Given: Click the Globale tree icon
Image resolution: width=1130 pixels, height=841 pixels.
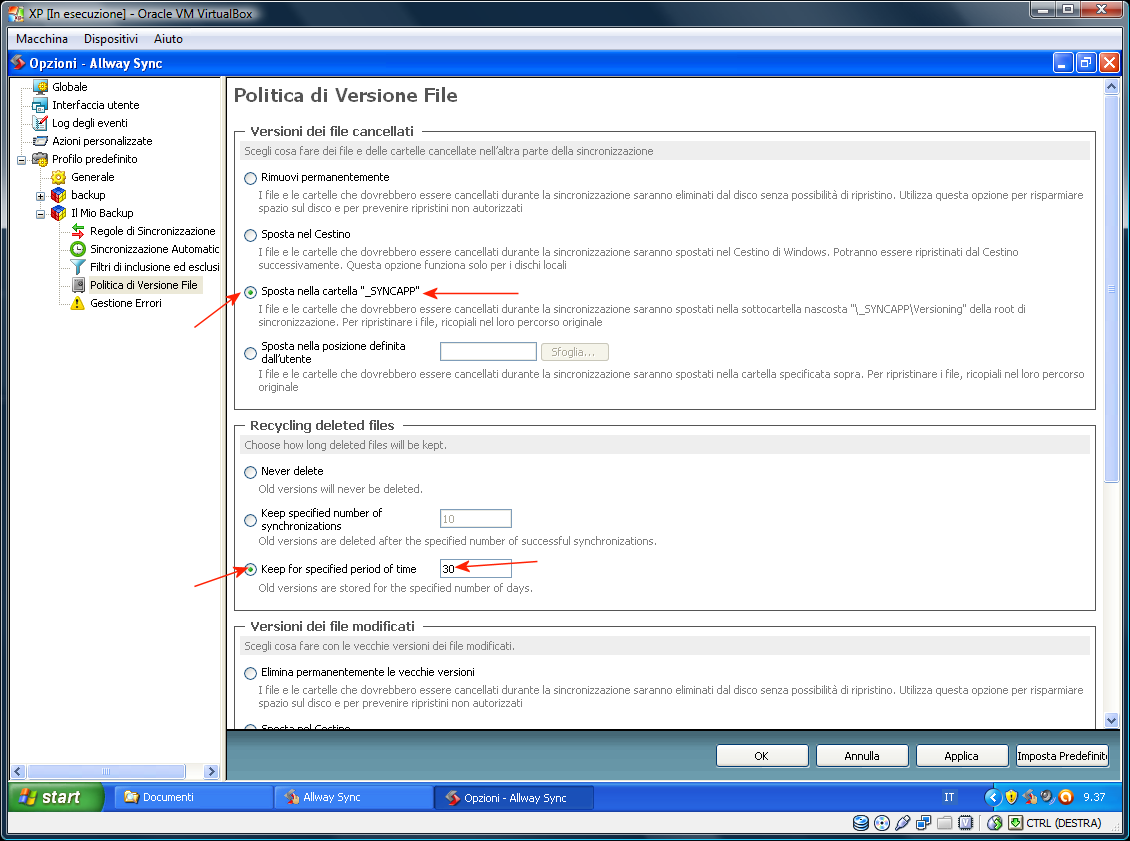Looking at the screenshot, I should (x=41, y=87).
